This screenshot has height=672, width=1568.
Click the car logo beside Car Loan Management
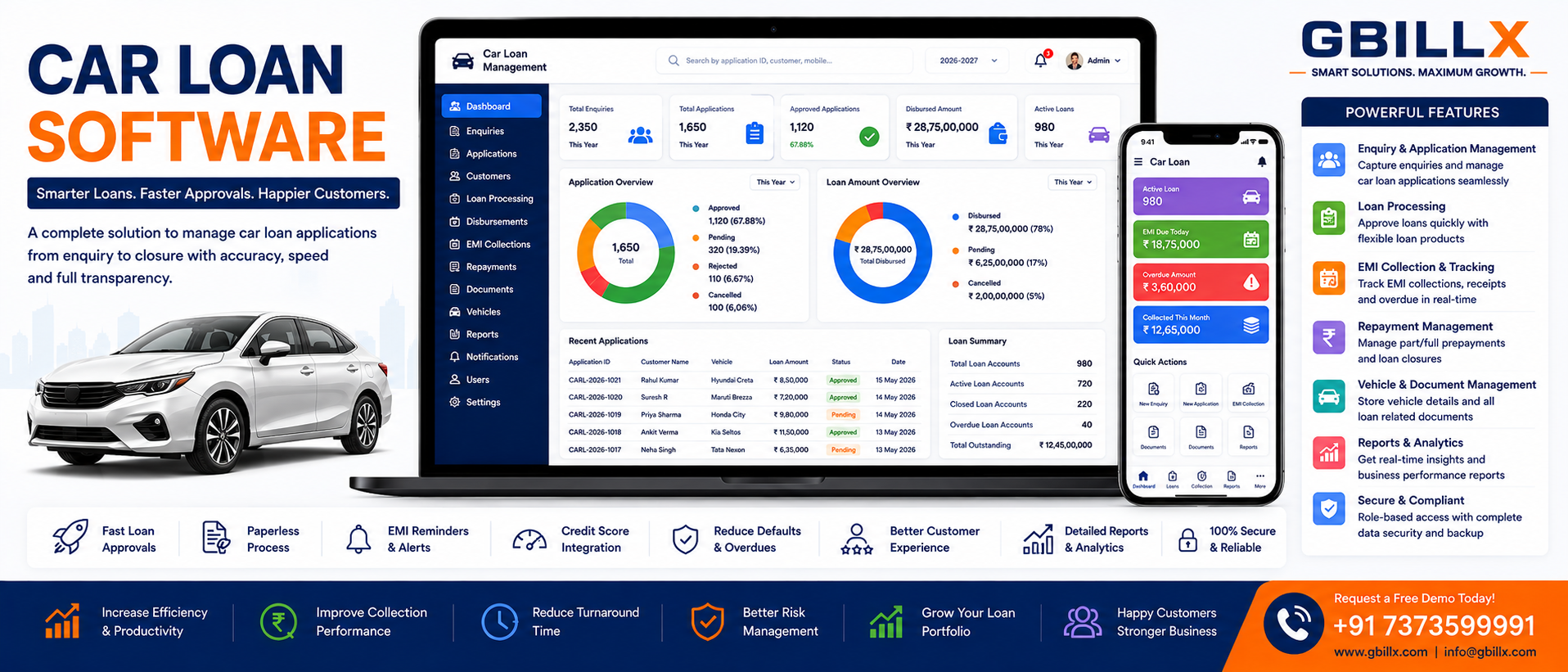point(462,61)
